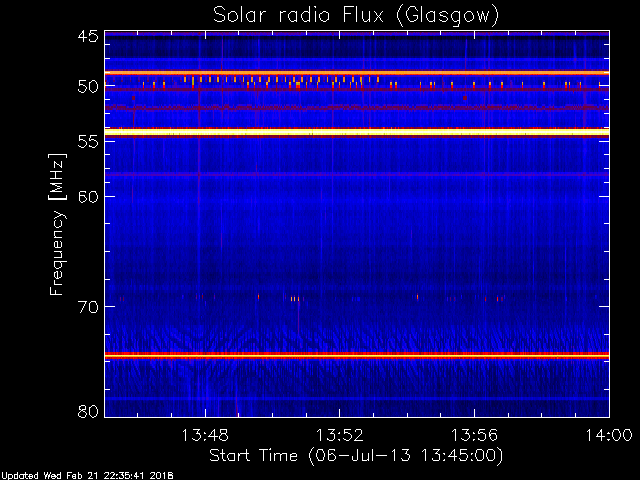
Task: Click the '80' frequency axis label
Action: tap(88, 411)
